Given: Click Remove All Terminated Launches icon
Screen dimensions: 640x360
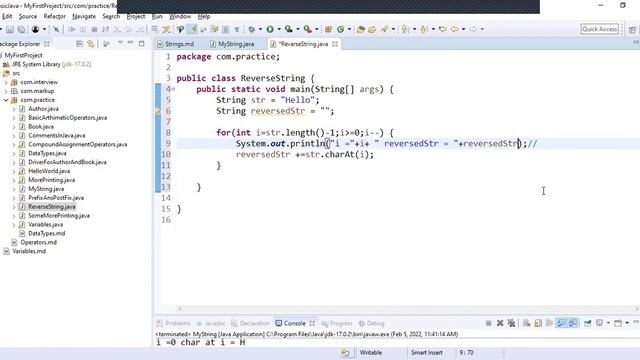Looking at the screenshot, I should (x=511, y=323).
